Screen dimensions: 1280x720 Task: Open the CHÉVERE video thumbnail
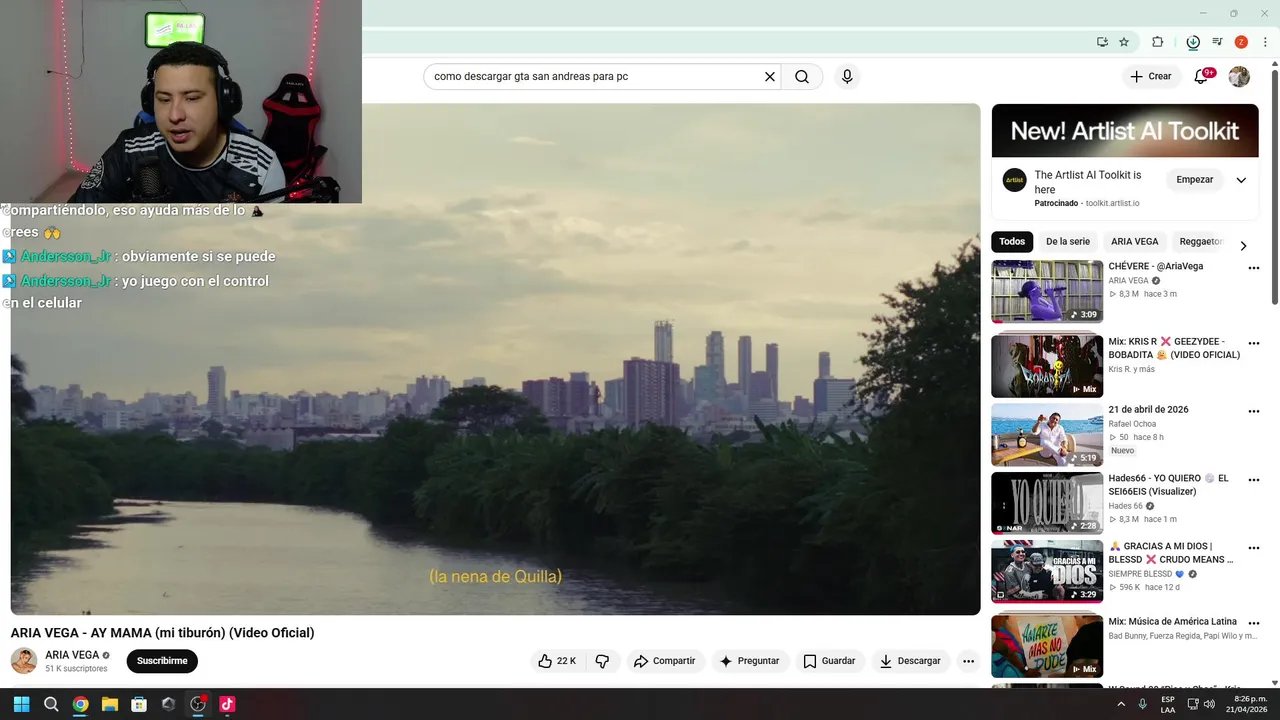pyautogui.click(x=1047, y=292)
